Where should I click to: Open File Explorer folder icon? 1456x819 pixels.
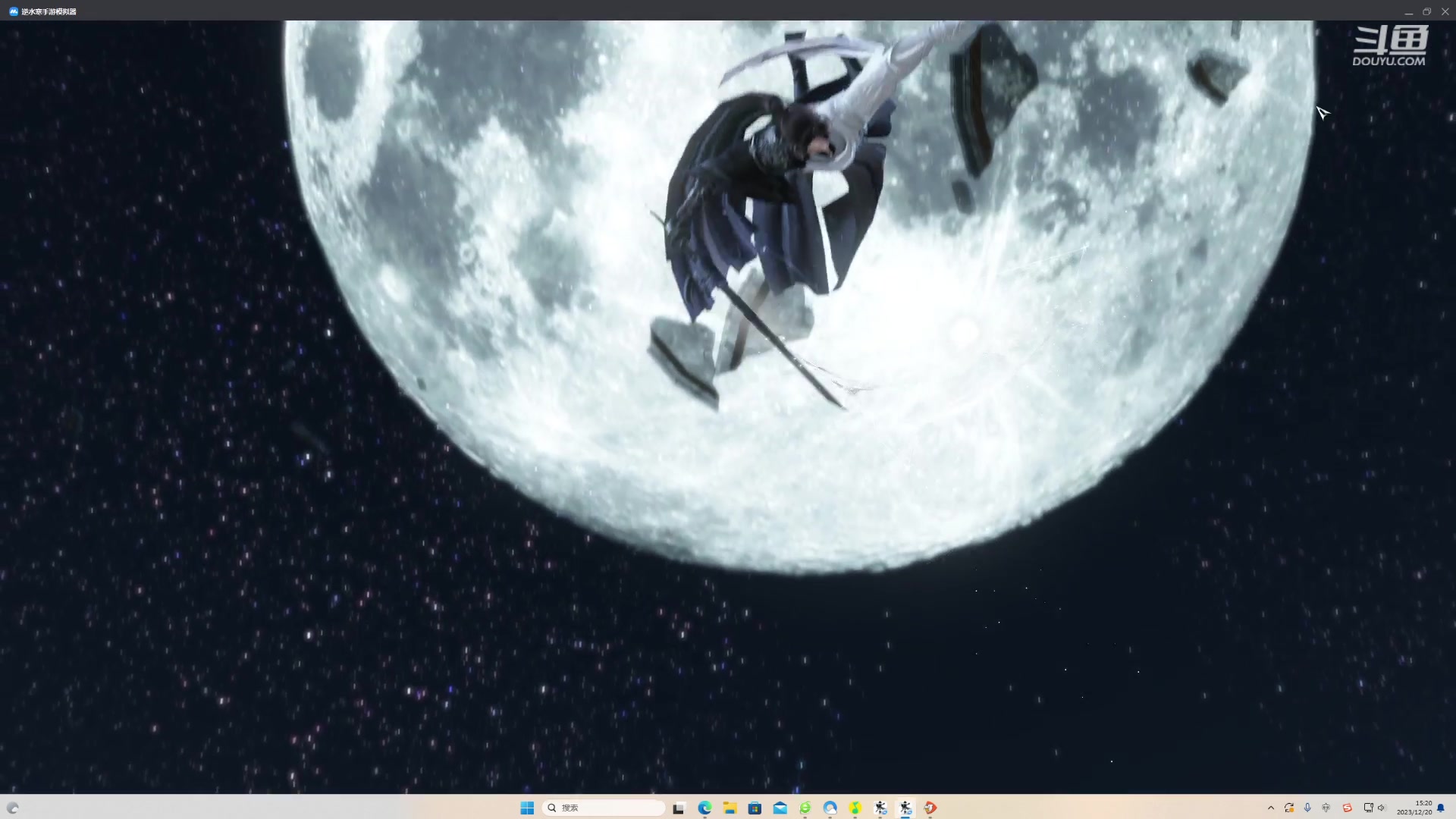730,808
